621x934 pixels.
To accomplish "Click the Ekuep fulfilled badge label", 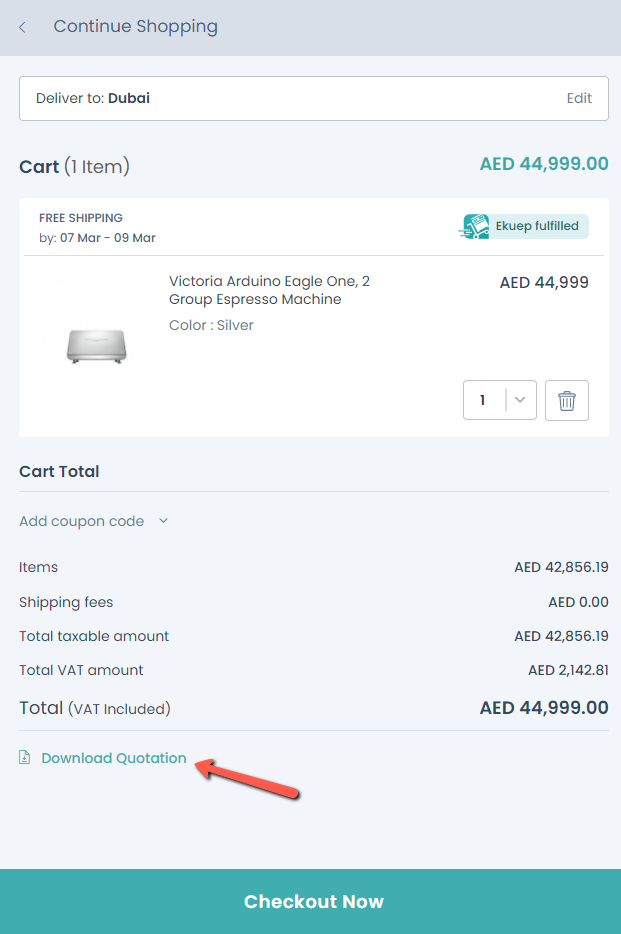I will coord(537,226).
